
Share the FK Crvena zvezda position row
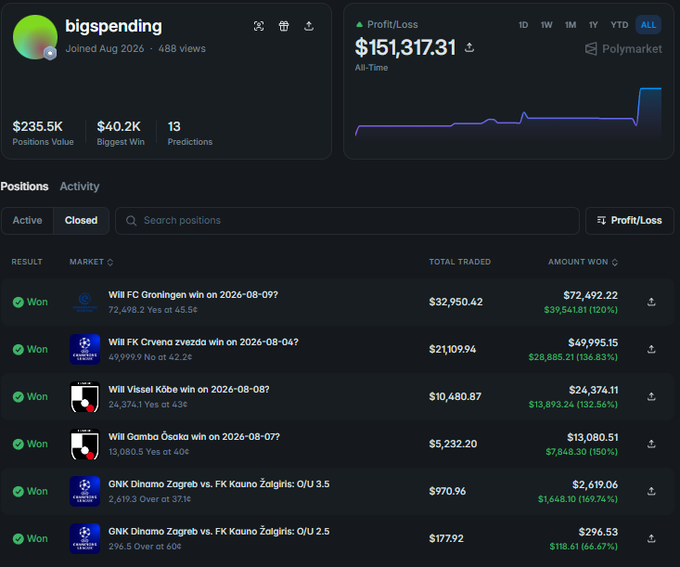pos(651,349)
